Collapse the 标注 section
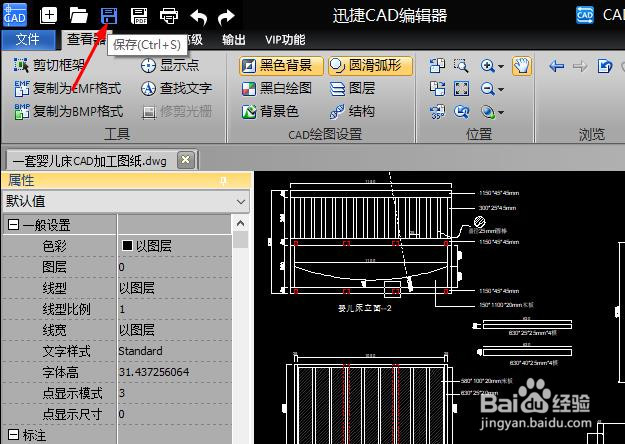Screen dimensions: 625x444 (x=13, y=434)
